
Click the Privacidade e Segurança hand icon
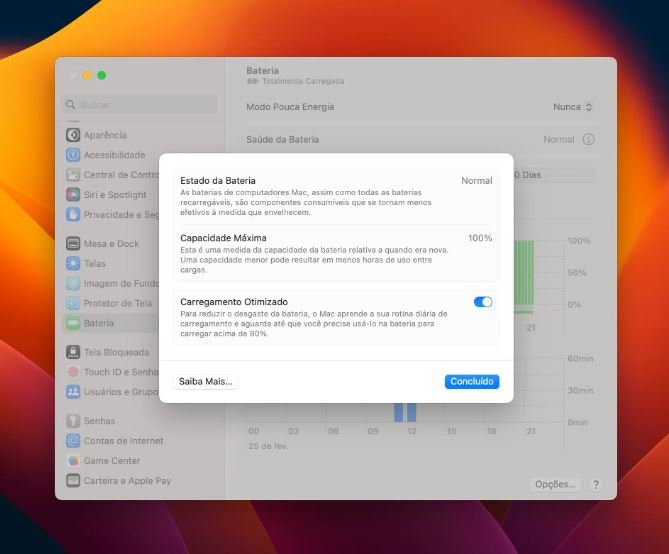tap(73, 214)
